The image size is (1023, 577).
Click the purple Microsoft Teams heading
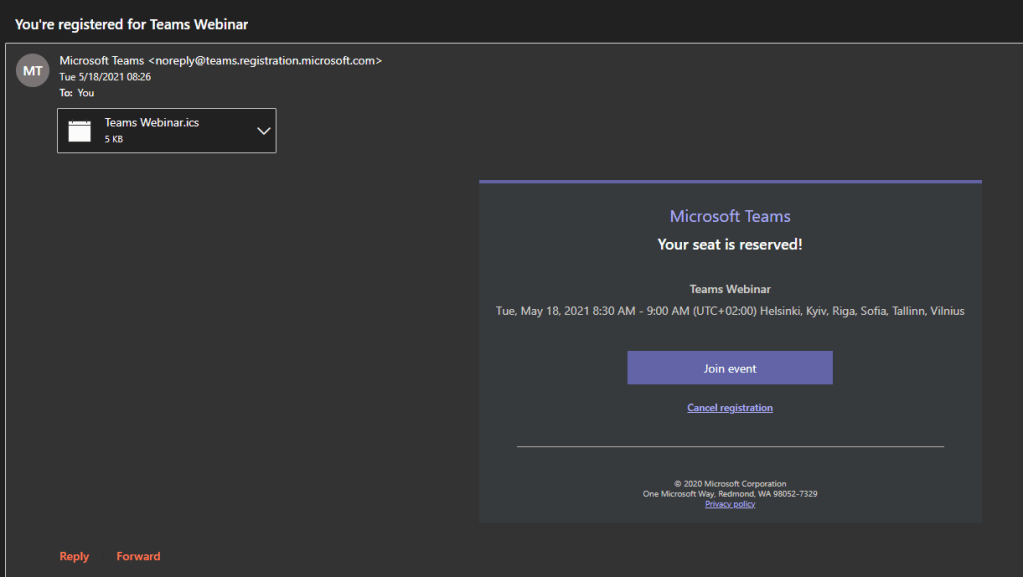pyautogui.click(x=730, y=216)
